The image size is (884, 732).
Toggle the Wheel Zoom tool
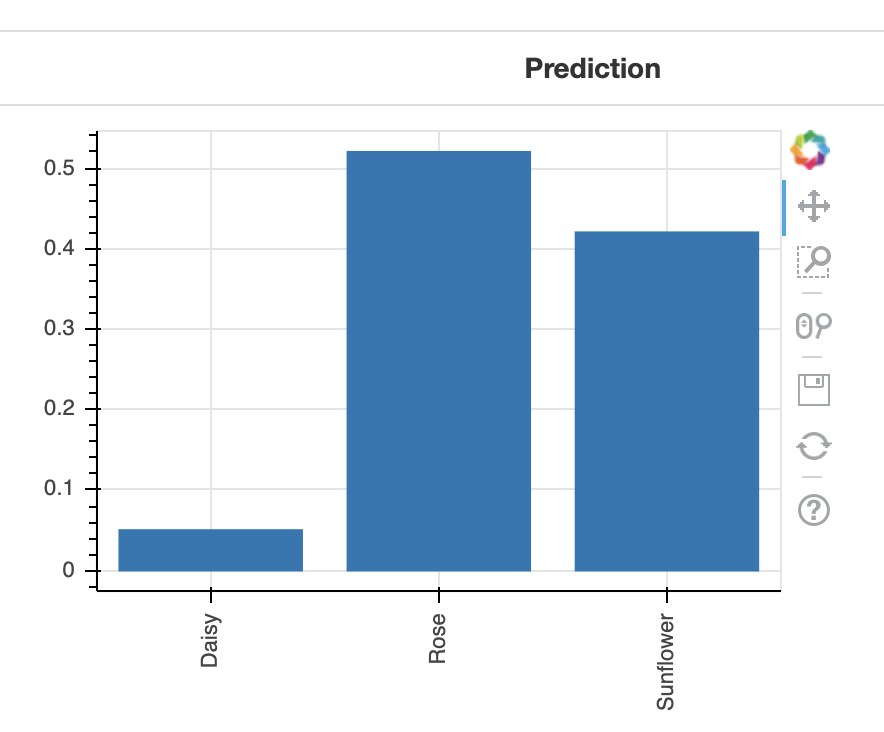[x=814, y=325]
